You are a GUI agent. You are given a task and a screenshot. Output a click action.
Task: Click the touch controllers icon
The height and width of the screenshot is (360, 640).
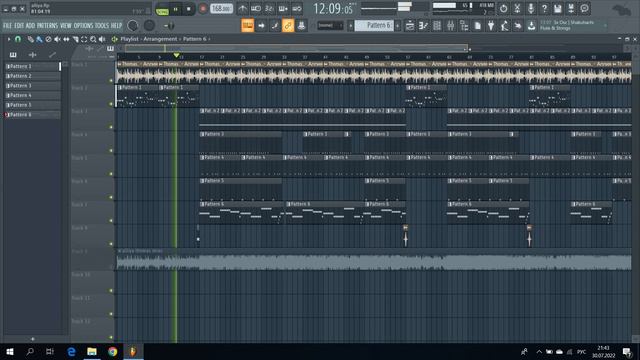point(518,26)
